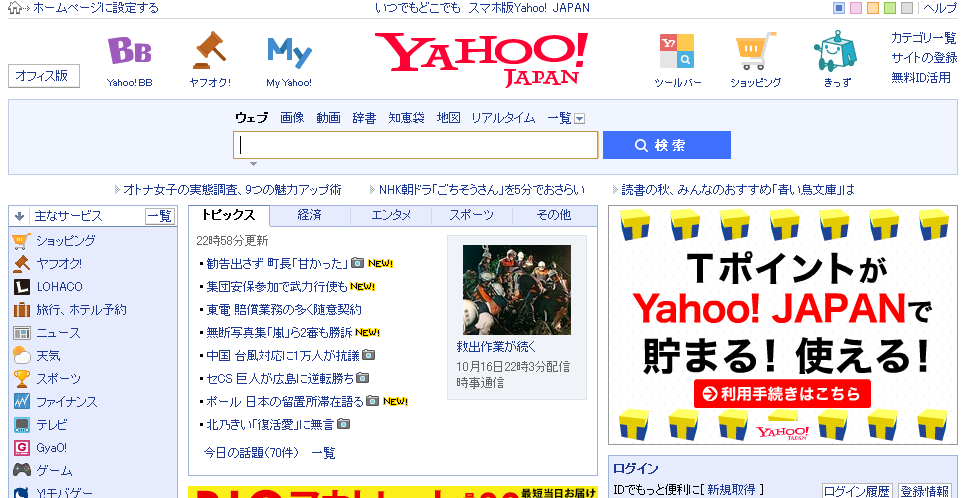Viewport: 964px width, 498px height.
Task: Open the 無料ID活用 link
Action: pyautogui.click(x=921, y=77)
